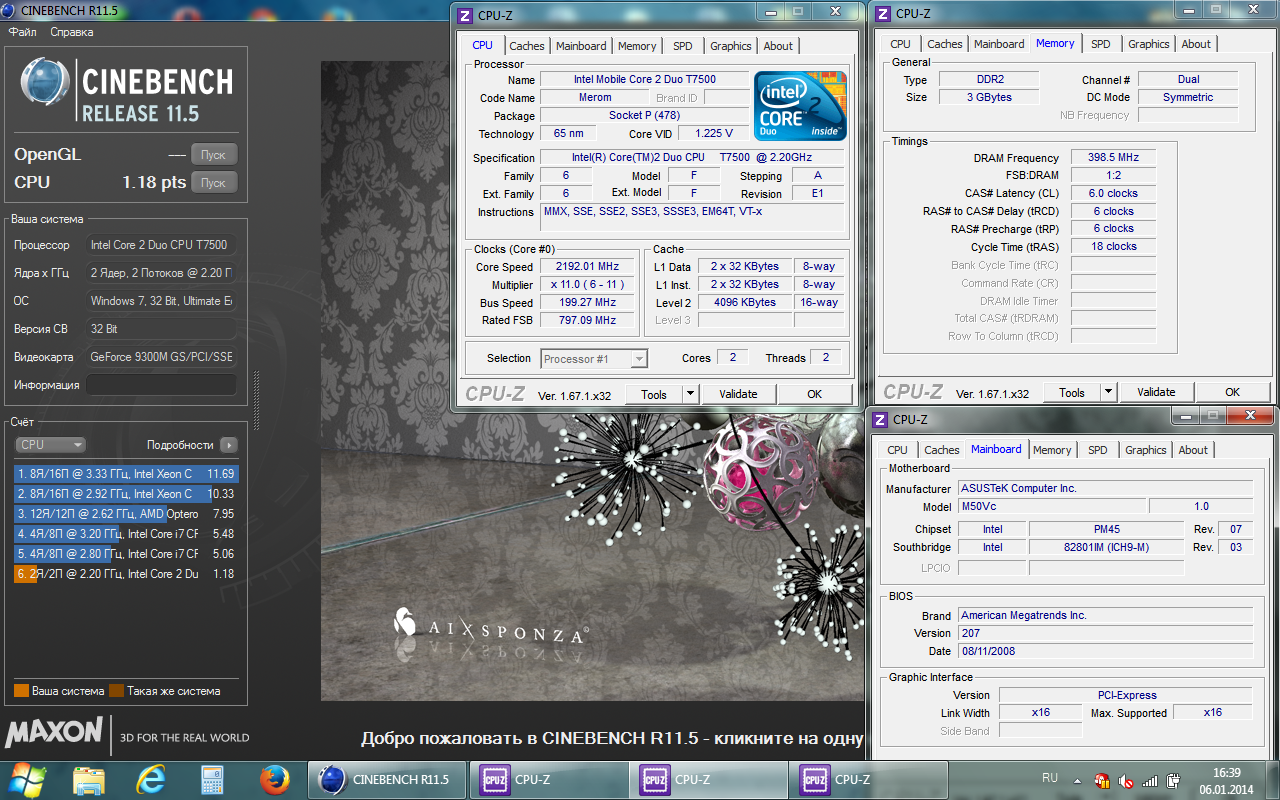Select ranking row Core 2 Duo 1.18
Image resolution: width=1280 pixels, height=800 pixels.
click(126, 574)
